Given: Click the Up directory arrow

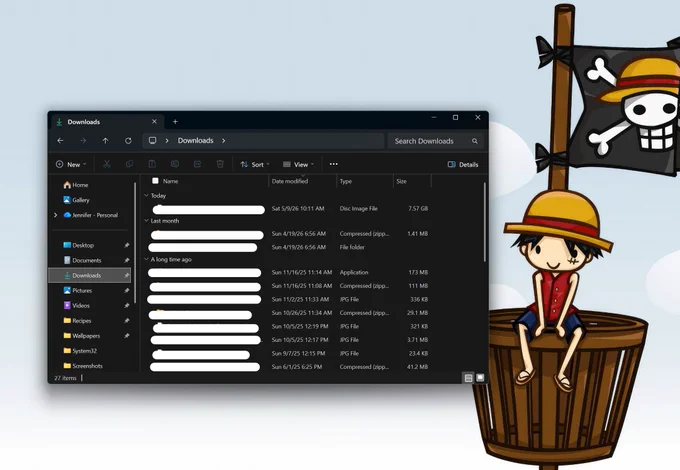Looking at the screenshot, I should [105, 141].
